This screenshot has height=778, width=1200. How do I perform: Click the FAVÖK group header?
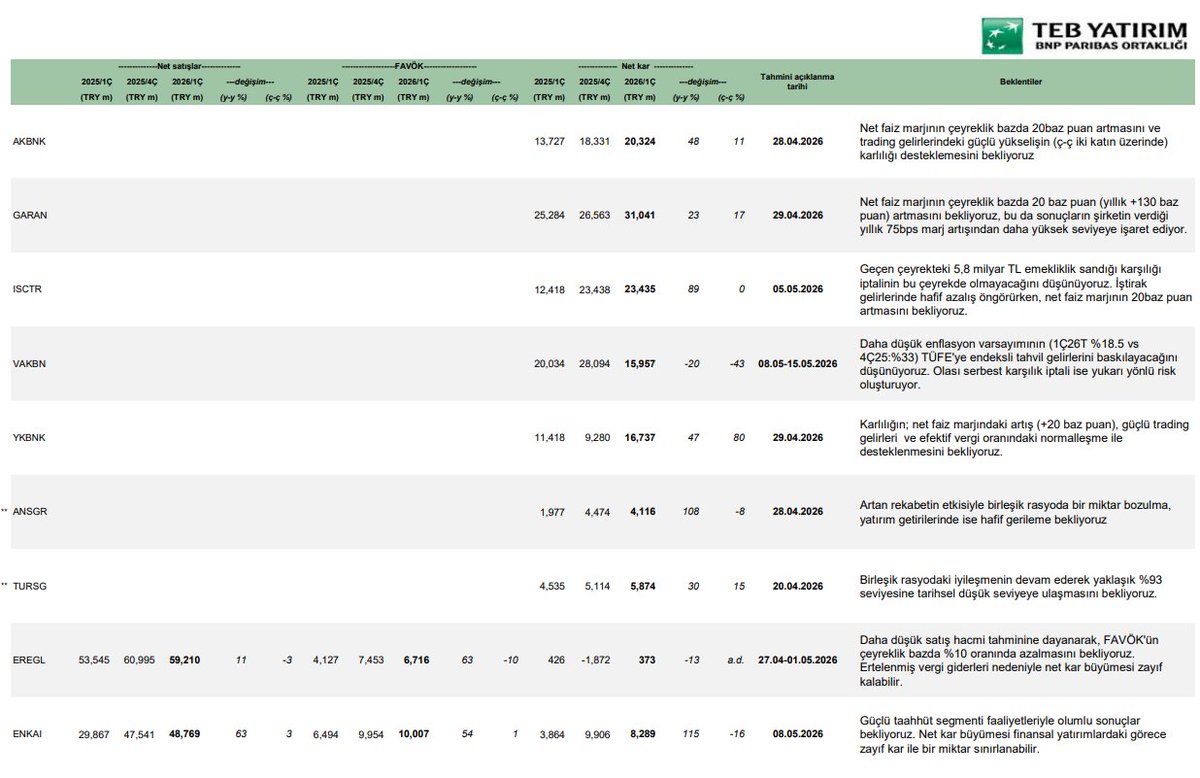click(407, 65)
